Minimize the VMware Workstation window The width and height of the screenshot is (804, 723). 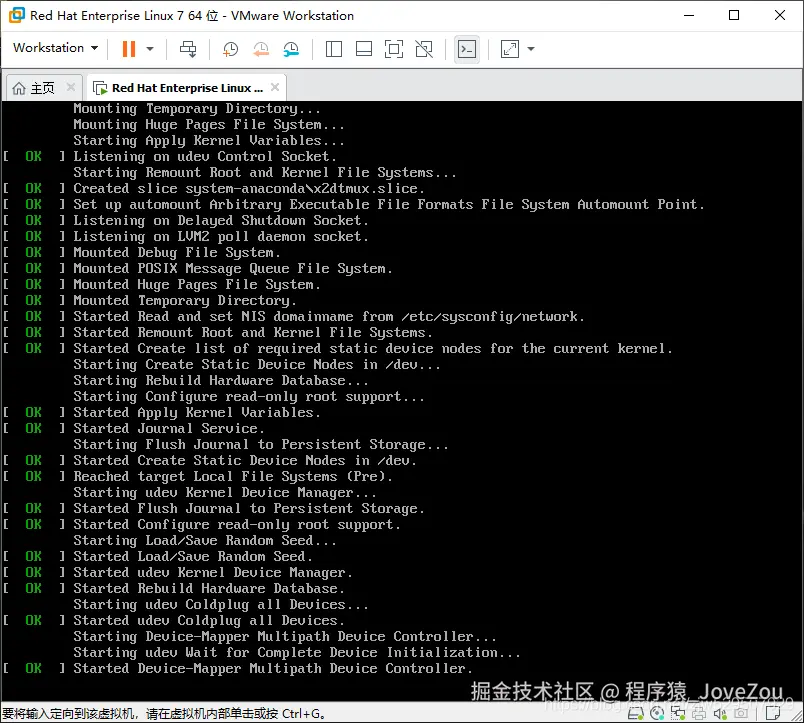pos(689,15)
